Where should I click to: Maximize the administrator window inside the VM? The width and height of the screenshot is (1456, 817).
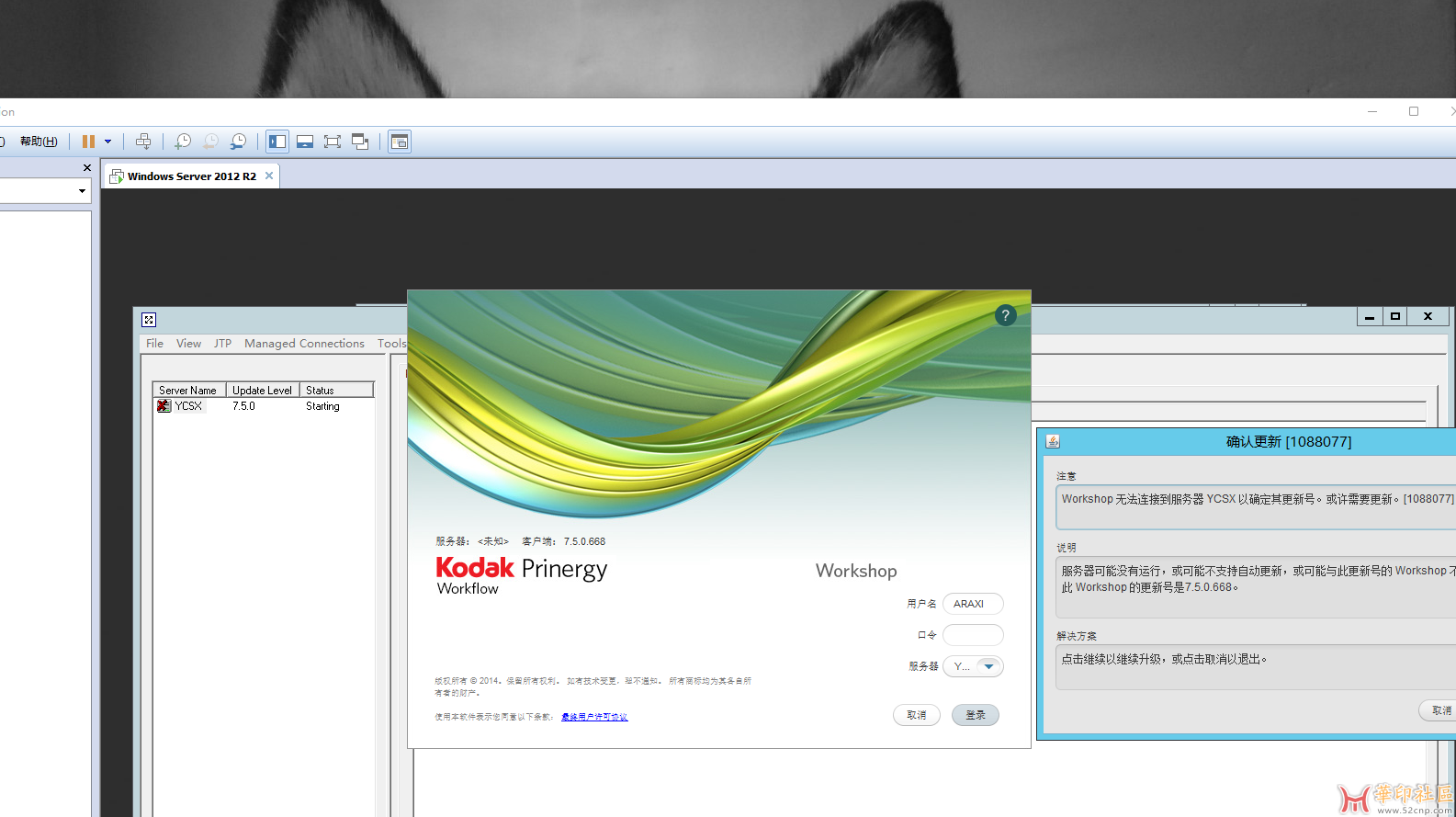click(x=1395, y=316)
